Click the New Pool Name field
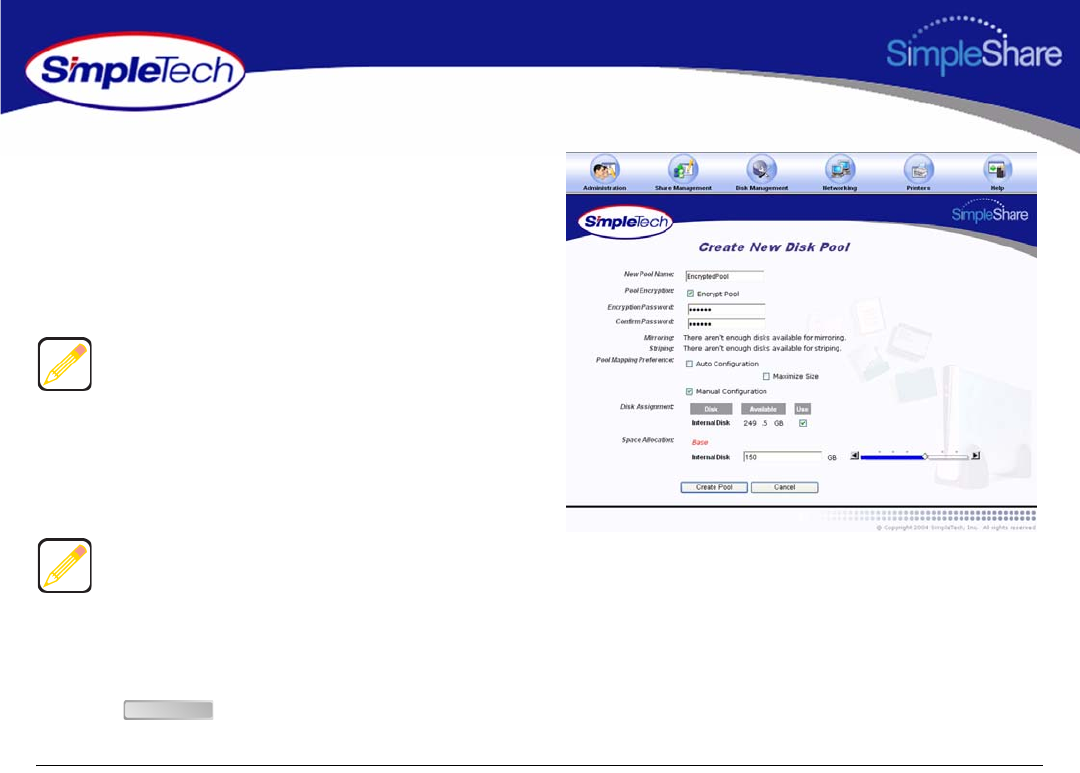1080x773 pixels. pos(725,276)
